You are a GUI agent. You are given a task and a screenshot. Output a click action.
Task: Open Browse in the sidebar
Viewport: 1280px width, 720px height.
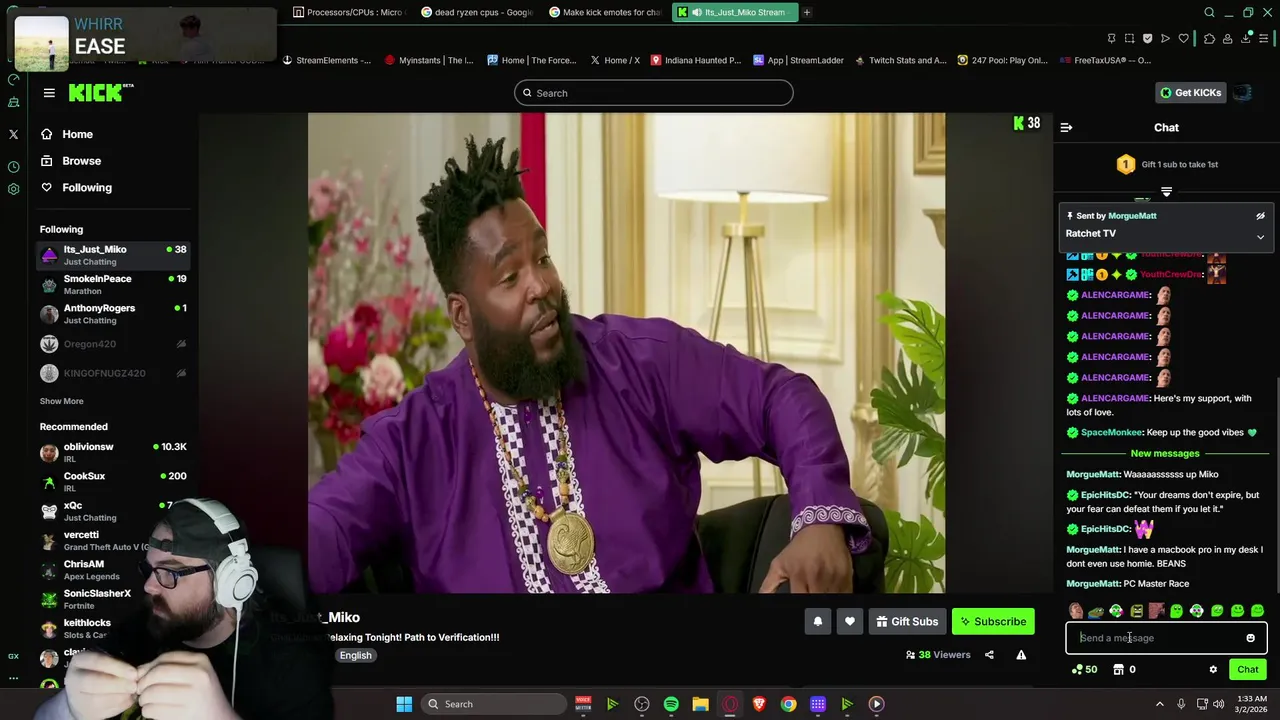click(x=71, y=161)
